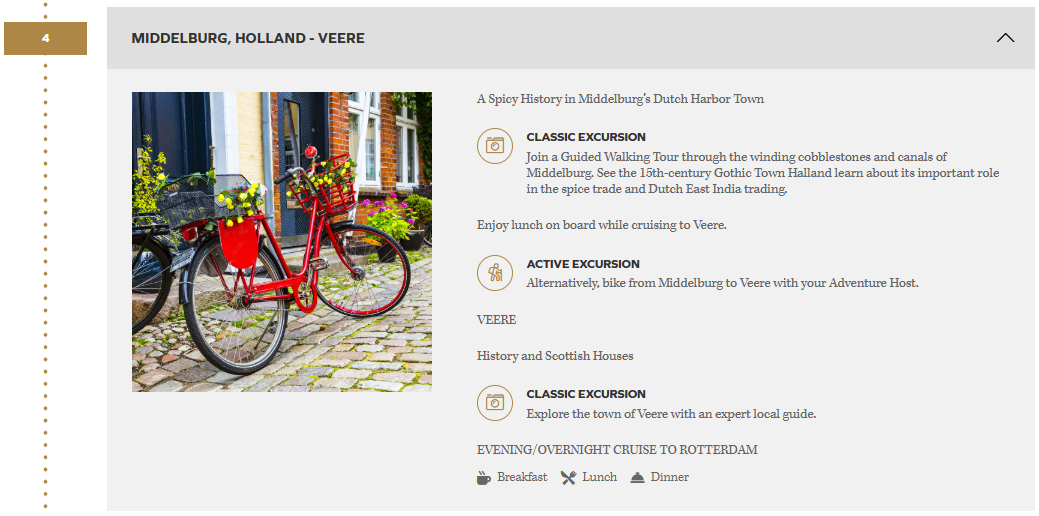Screen dimensions: 1039x516
Task: Collapse the Middelburg day section chevron
Action: pos(1005,38)
